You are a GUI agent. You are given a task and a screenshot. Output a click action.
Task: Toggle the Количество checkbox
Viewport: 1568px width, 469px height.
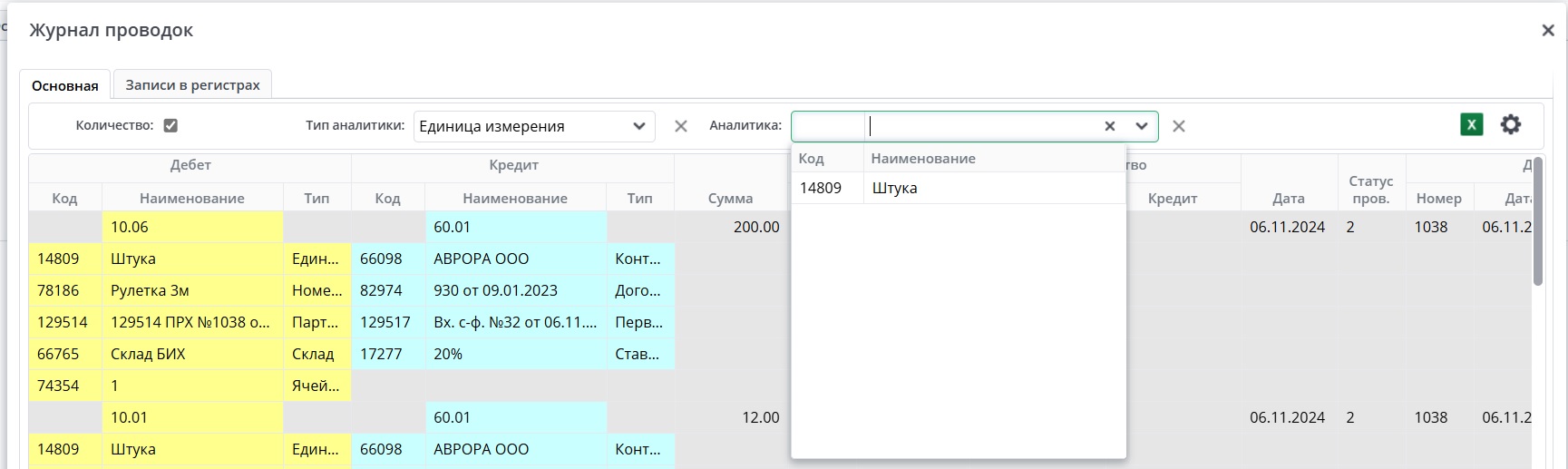click(x=170, y=126)
